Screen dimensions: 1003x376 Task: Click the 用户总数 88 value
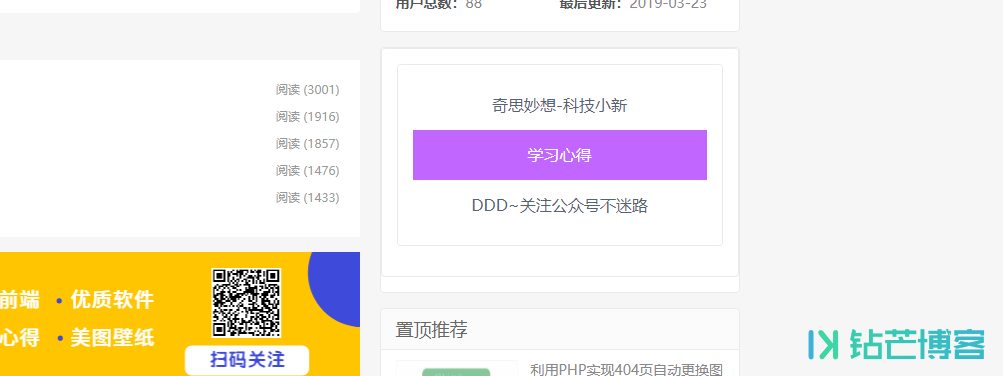(x=474, y=4)
